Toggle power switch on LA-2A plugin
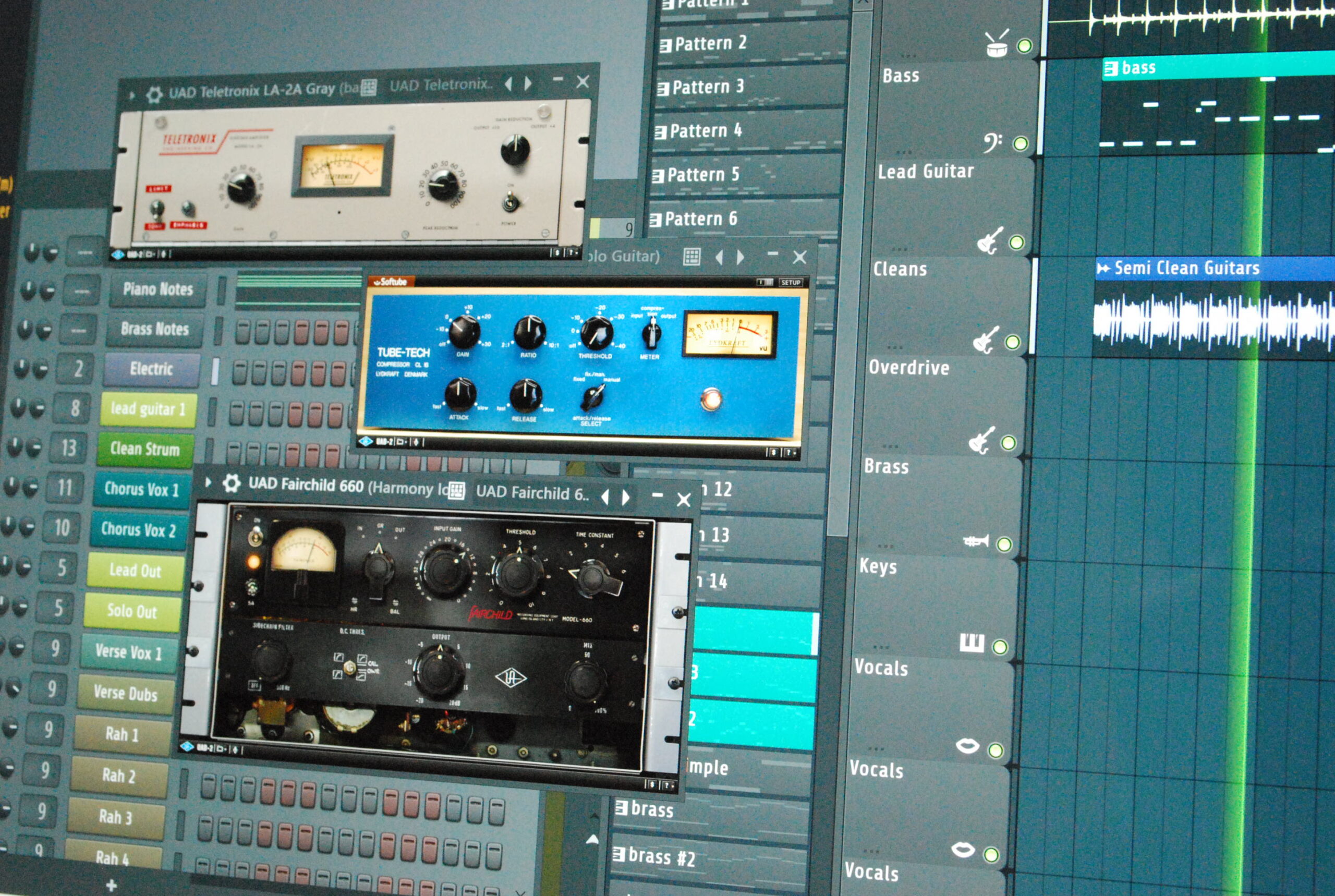Viewport: 1335px width, 896px height. pyautogui.click(x=509, y=202)
